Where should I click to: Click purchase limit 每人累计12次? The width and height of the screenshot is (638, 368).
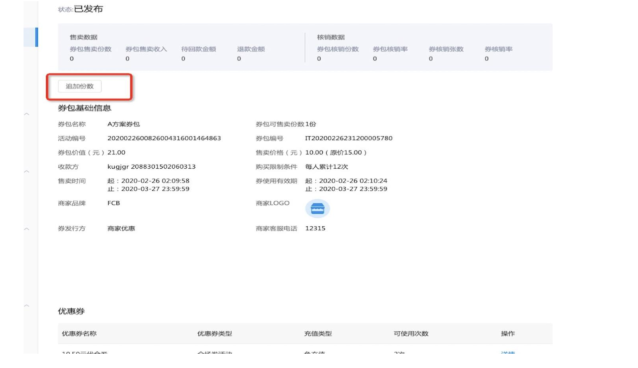pos(326,166)
